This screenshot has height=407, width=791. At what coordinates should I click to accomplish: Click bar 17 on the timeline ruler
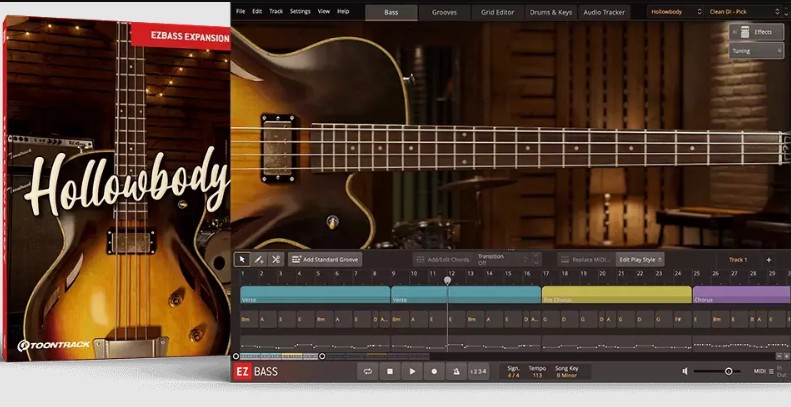click(546, 273)
